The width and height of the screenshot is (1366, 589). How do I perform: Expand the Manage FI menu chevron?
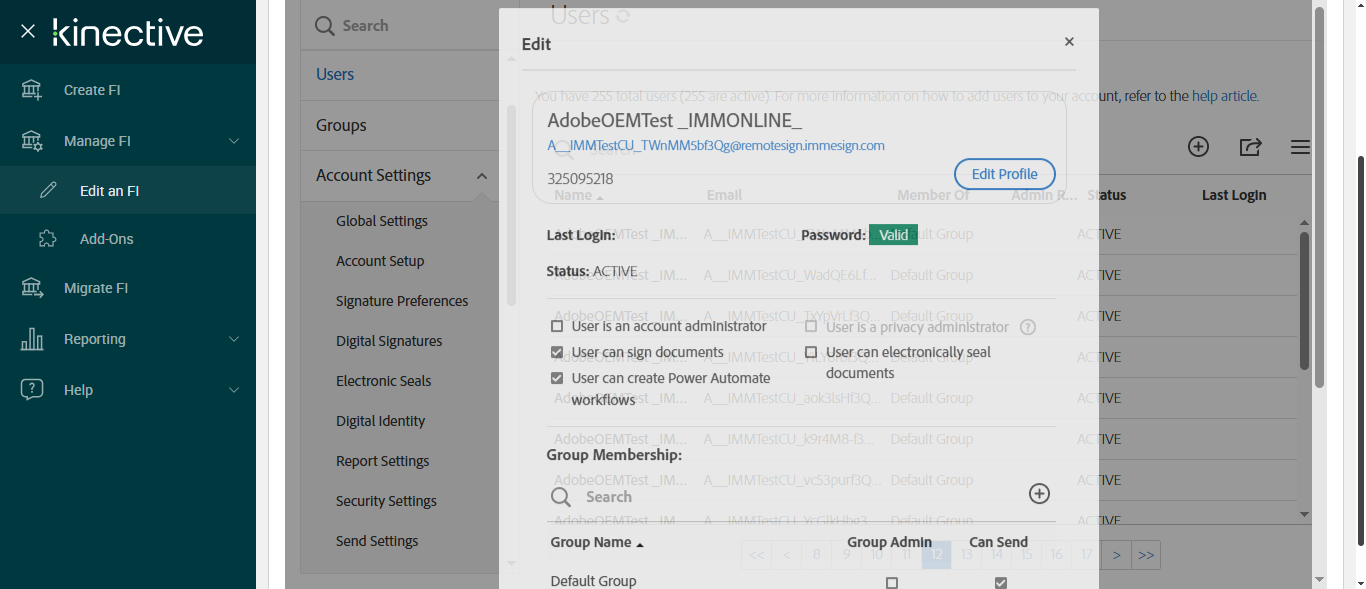[x=234, y=141]
